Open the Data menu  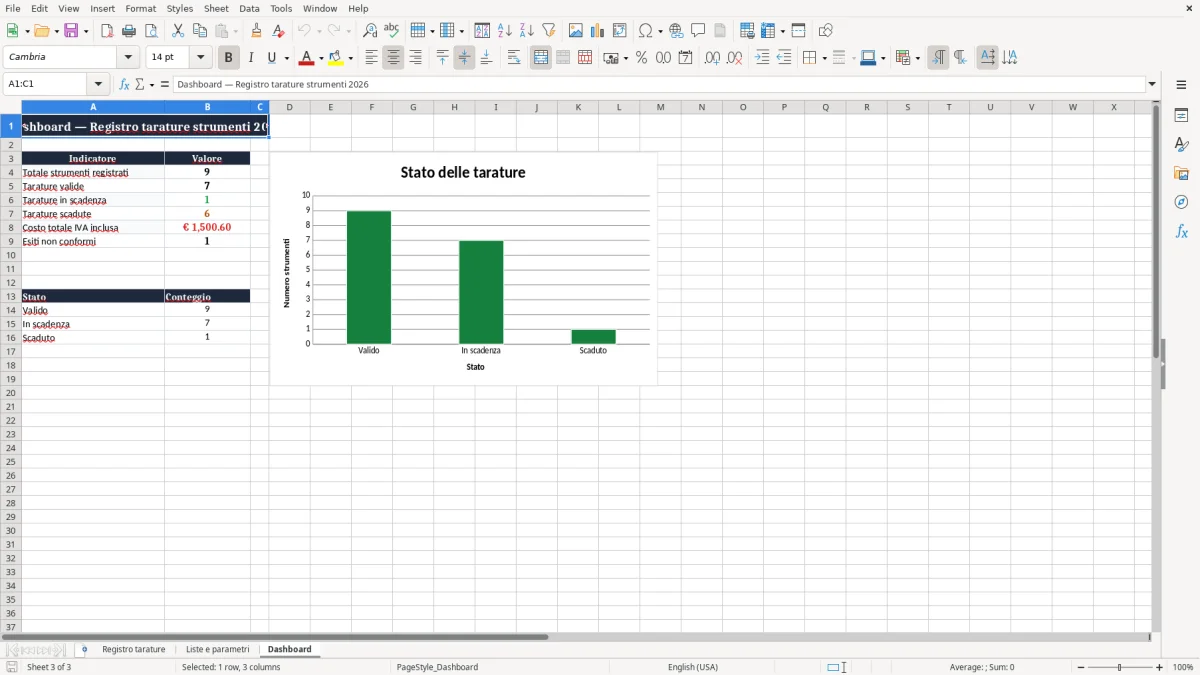pos(249,8)
